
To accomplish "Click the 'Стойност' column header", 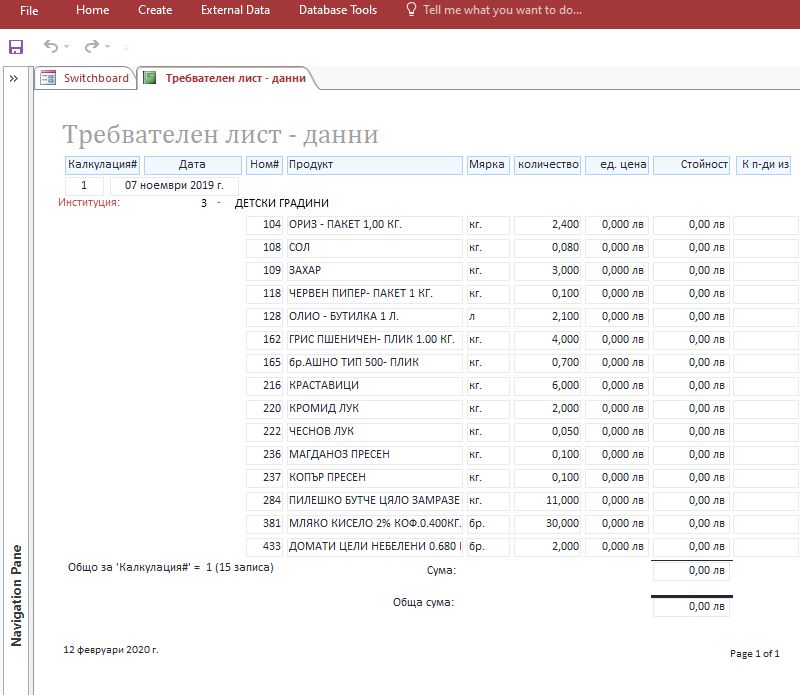I will (x=691, y=165).
